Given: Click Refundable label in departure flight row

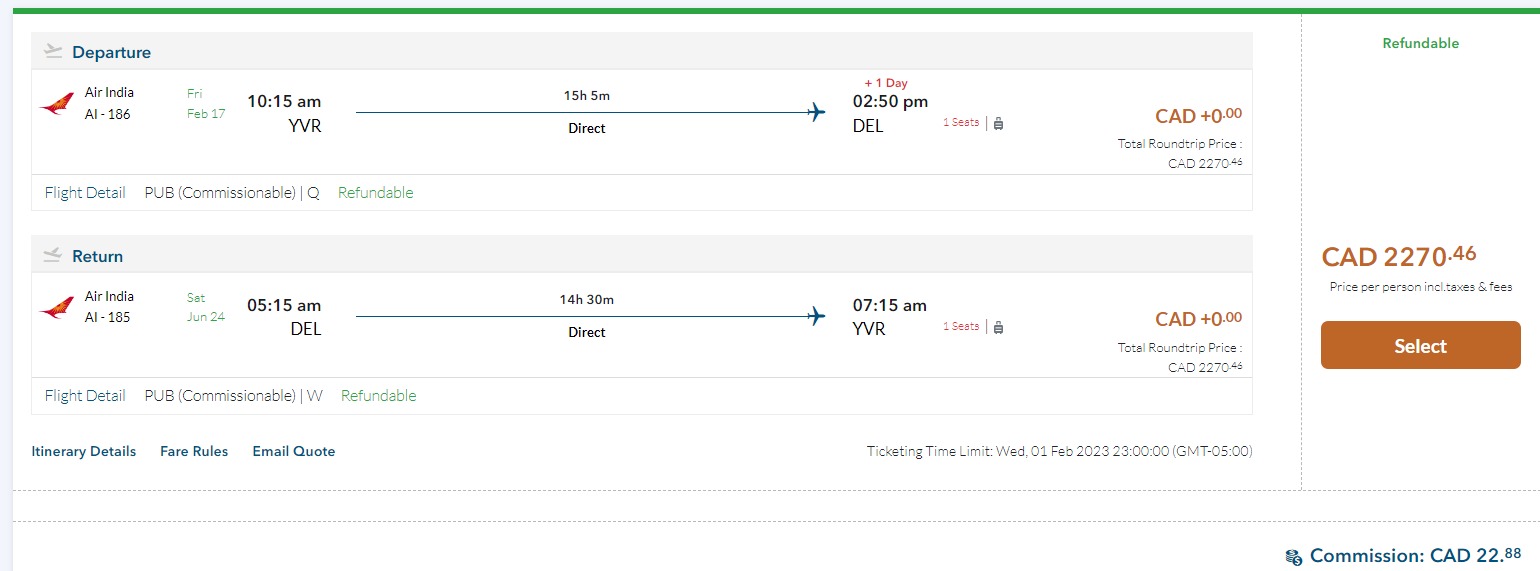Looking at the screenshot, I should pyautogui.click(x=375, y=193).
